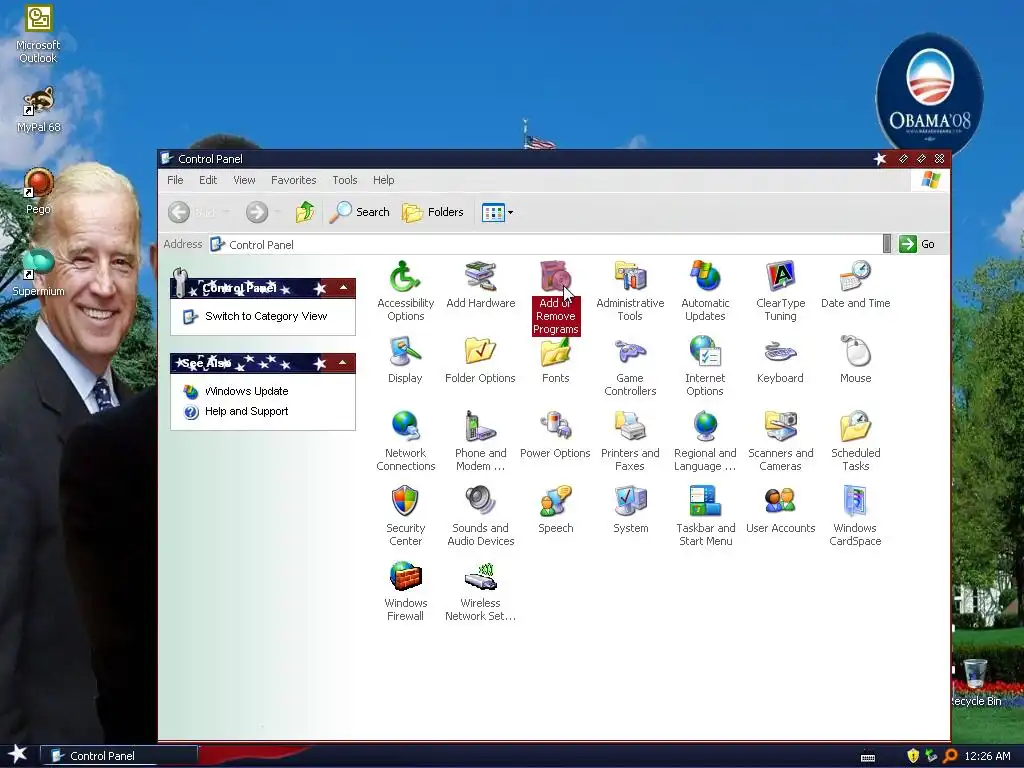Click Switch to Category View link

coord(266,316)
